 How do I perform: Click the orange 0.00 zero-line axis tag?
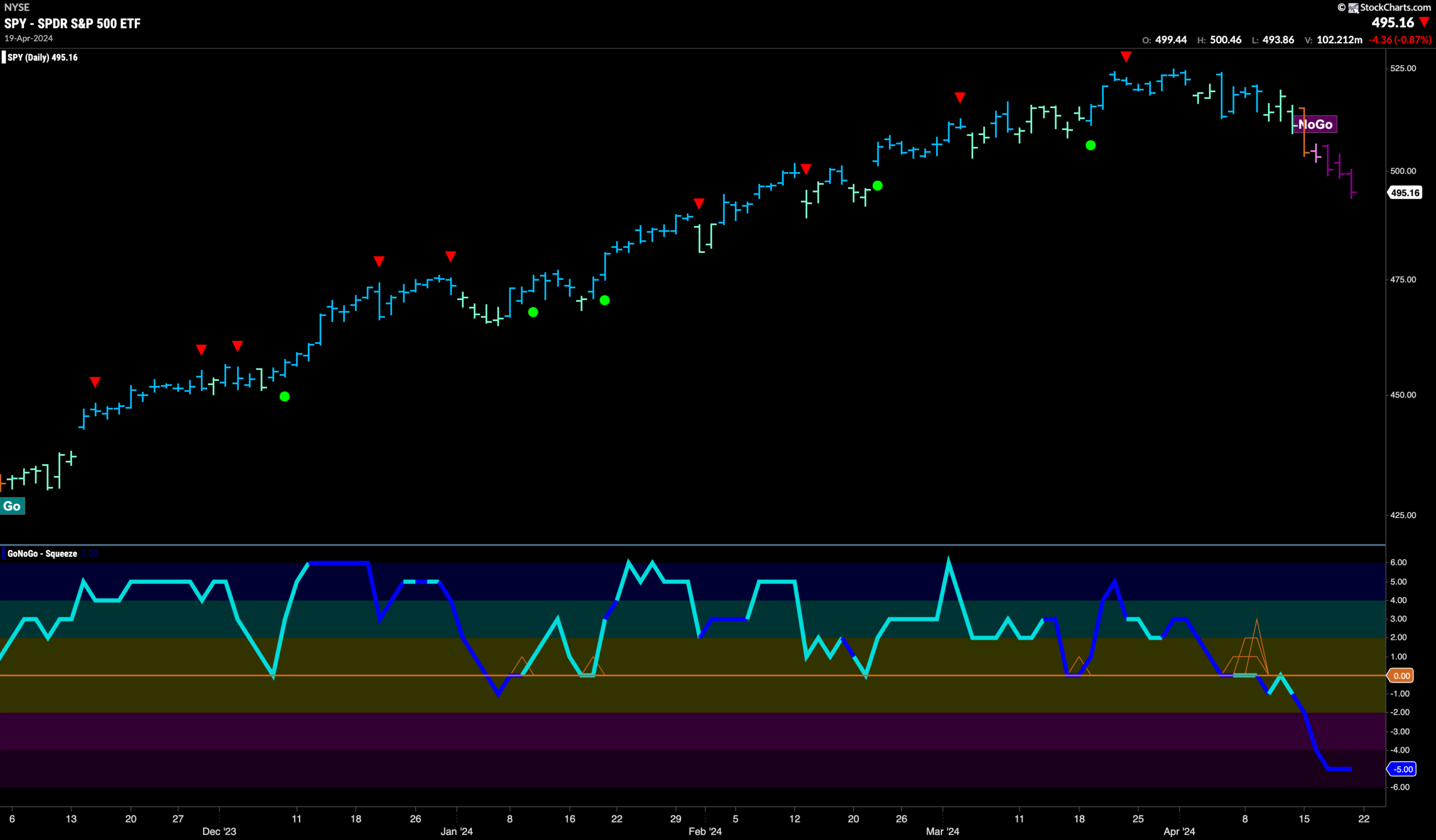click(x=1401, y=676)
